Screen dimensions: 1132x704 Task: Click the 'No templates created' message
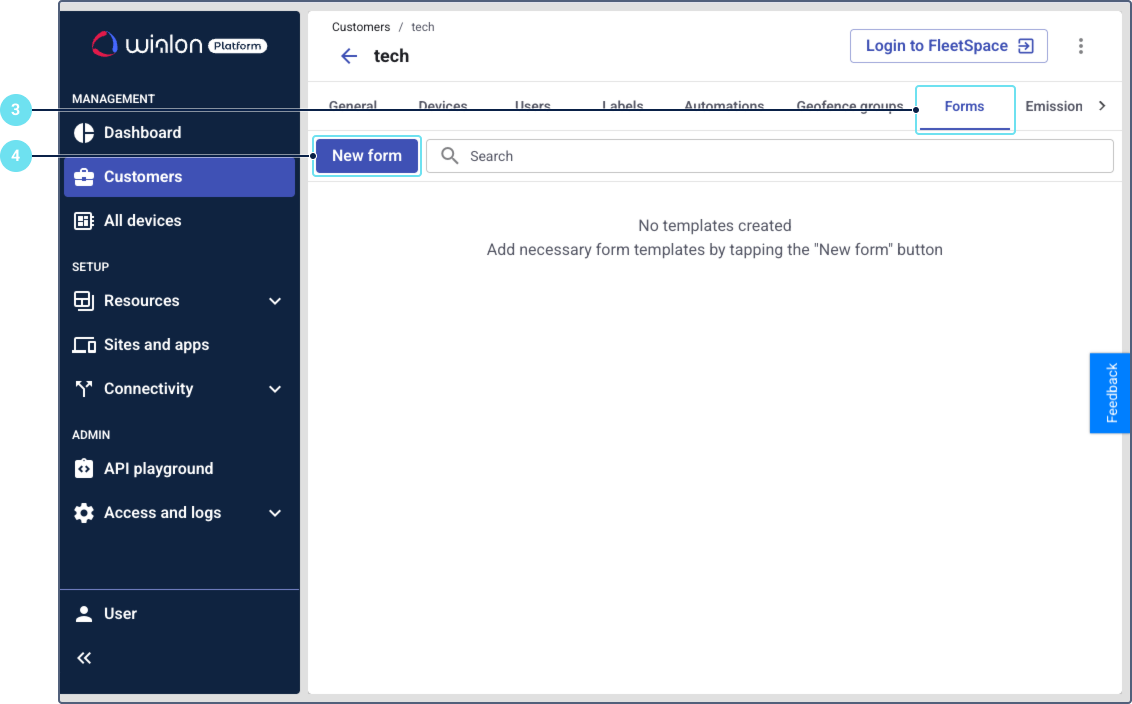(715, 226)
